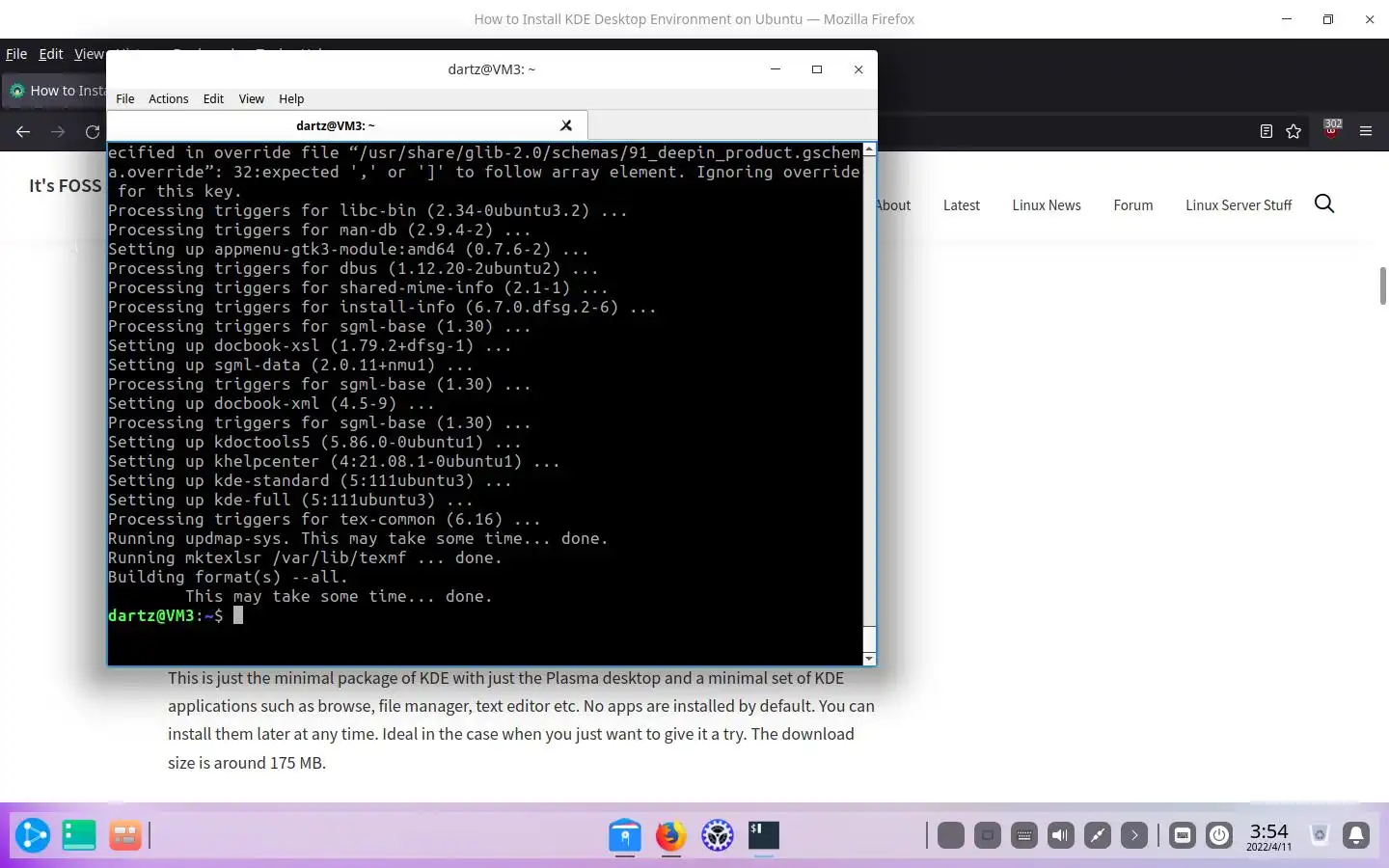Open terminal Help menu
Screen dimensions: 1389x868
(291, 98)
